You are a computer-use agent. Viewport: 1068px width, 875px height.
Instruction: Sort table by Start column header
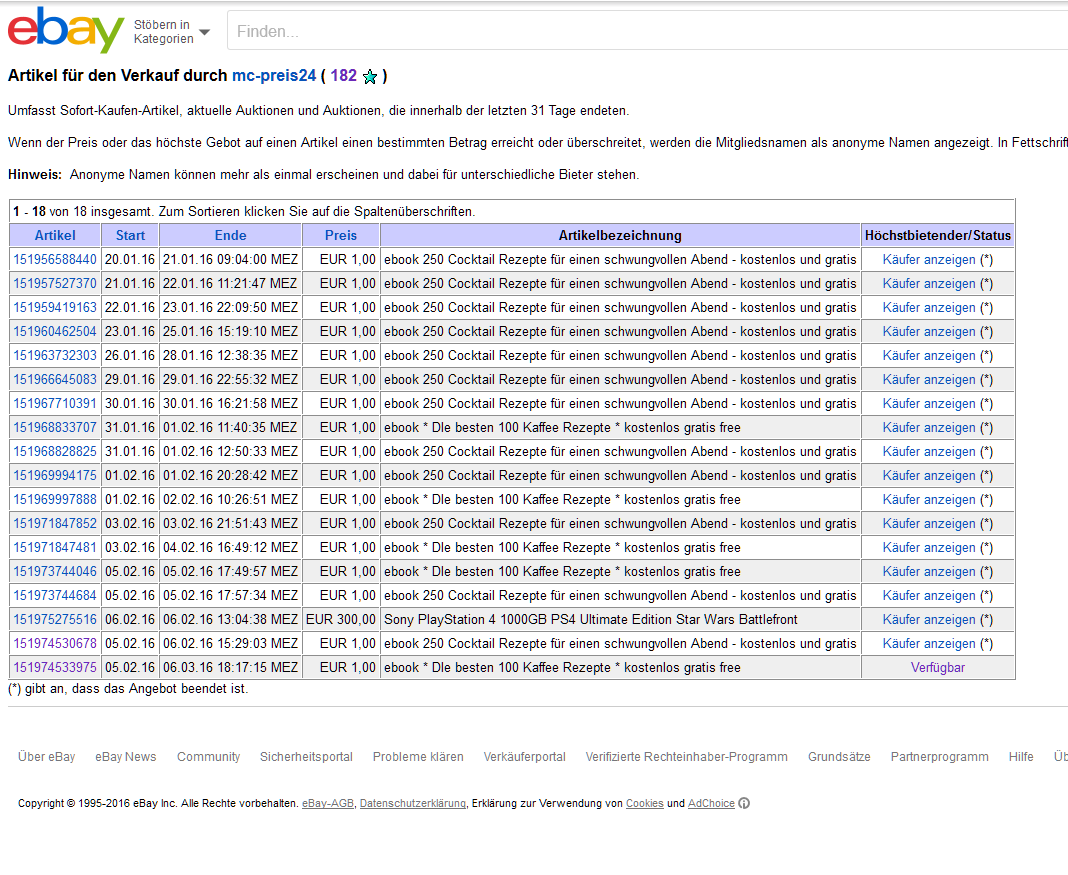[x=130, y=236]
